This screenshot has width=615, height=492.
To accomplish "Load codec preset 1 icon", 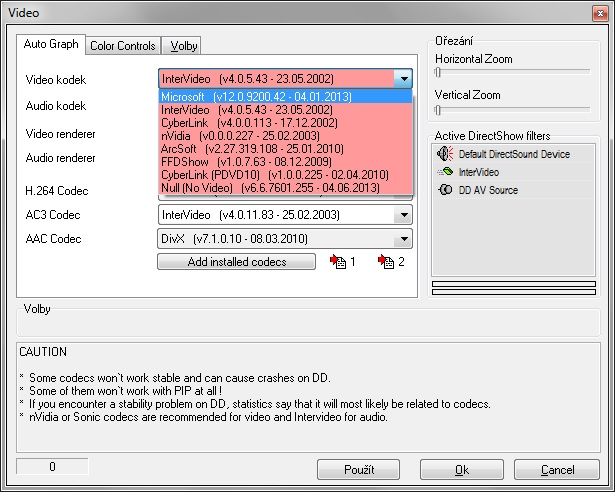I will (338, 262).
